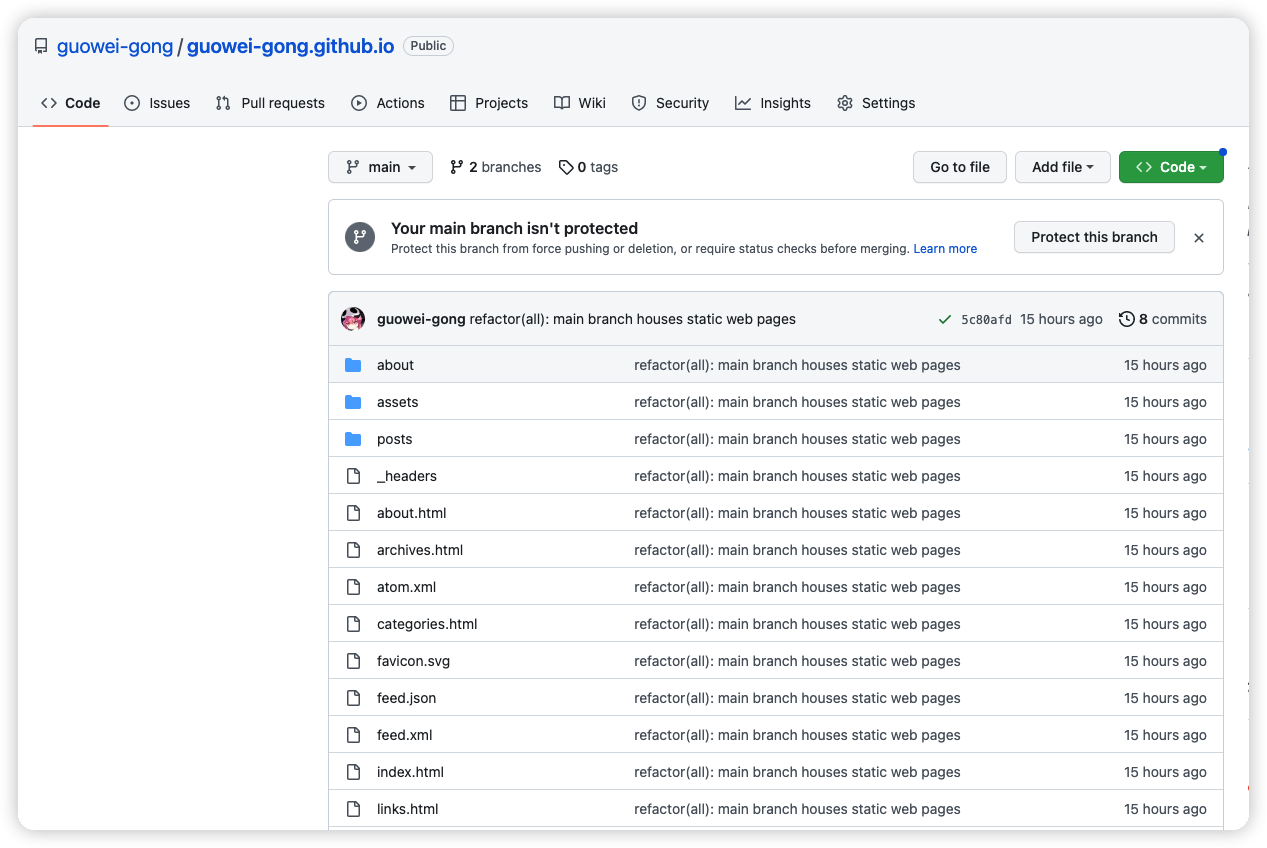The width and height of the screenshot is (1267, 848).
Task: Click the Security shield icon
Action: (638, 102)
